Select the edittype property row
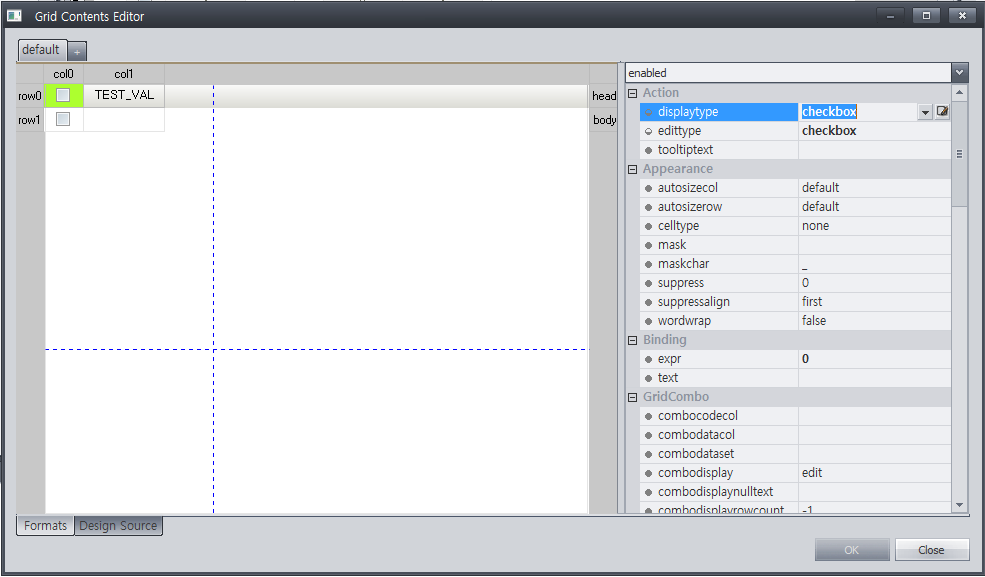 click(x=719, y=131)
